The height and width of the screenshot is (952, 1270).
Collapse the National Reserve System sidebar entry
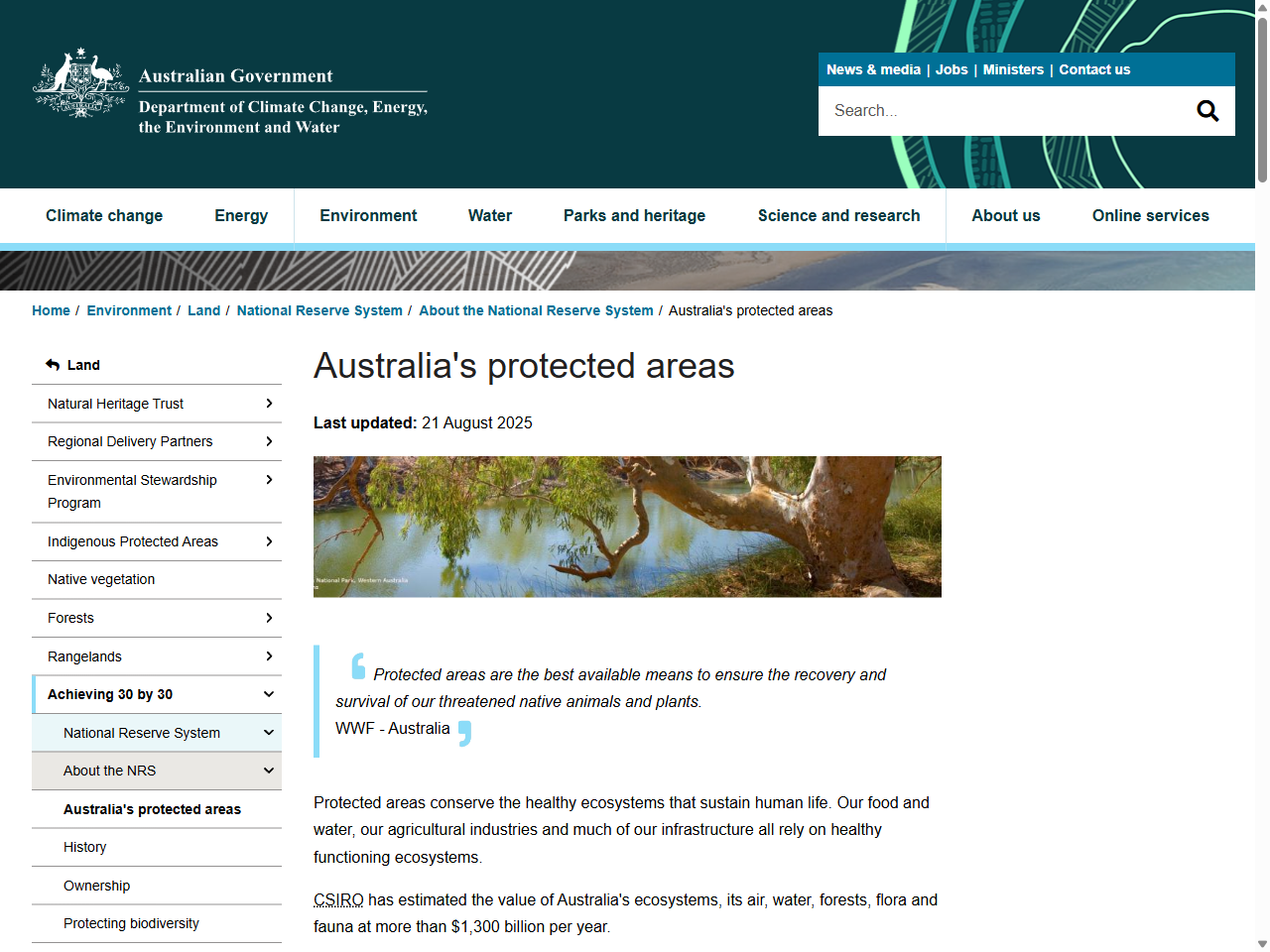coord(269,732)
